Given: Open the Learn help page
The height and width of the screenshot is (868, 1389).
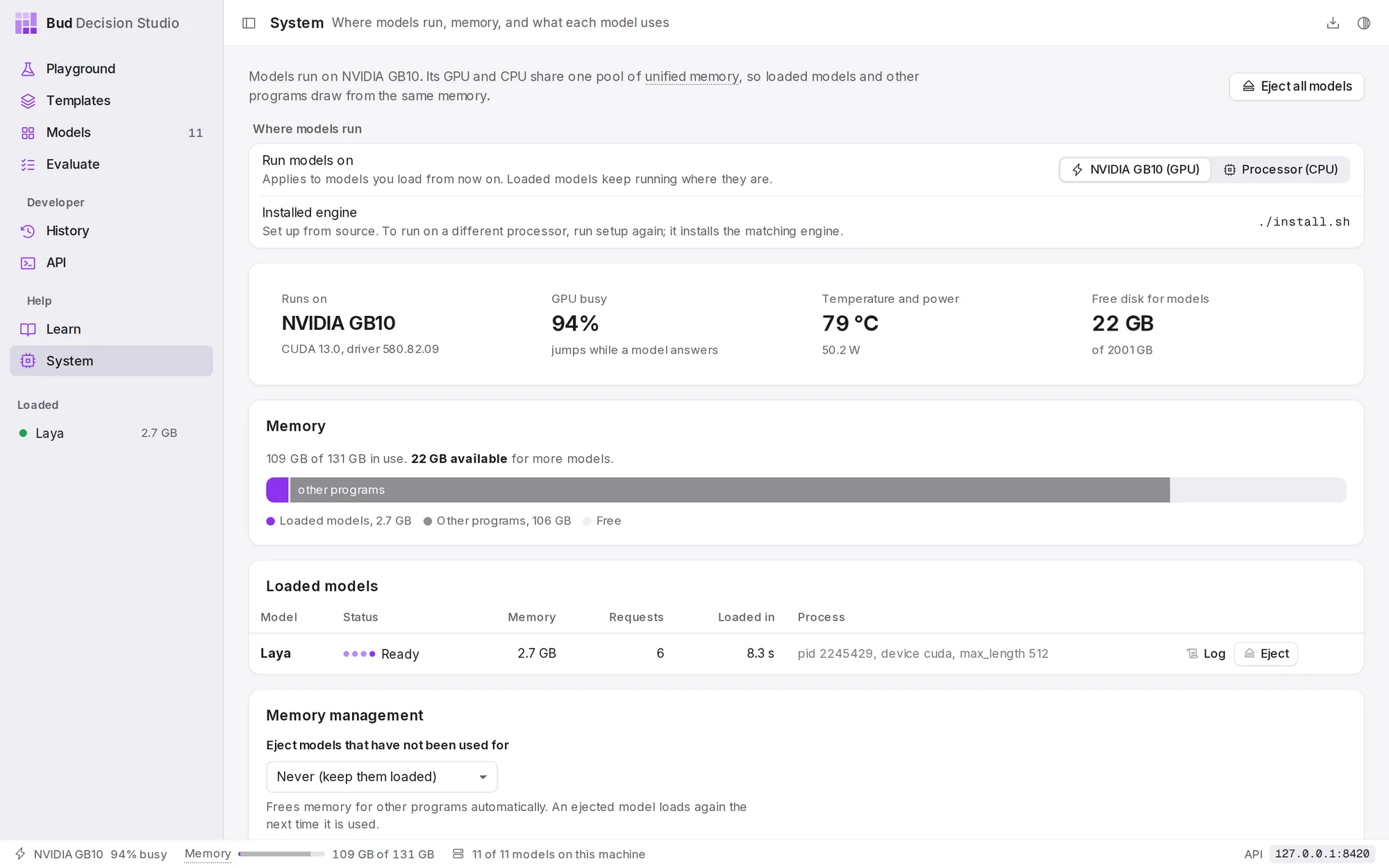Looking at the screenshot, I should 111,329.
